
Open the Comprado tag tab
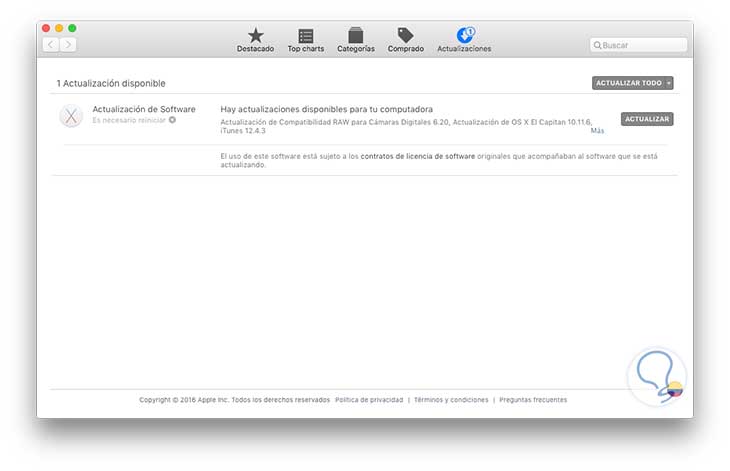(406, 40)
